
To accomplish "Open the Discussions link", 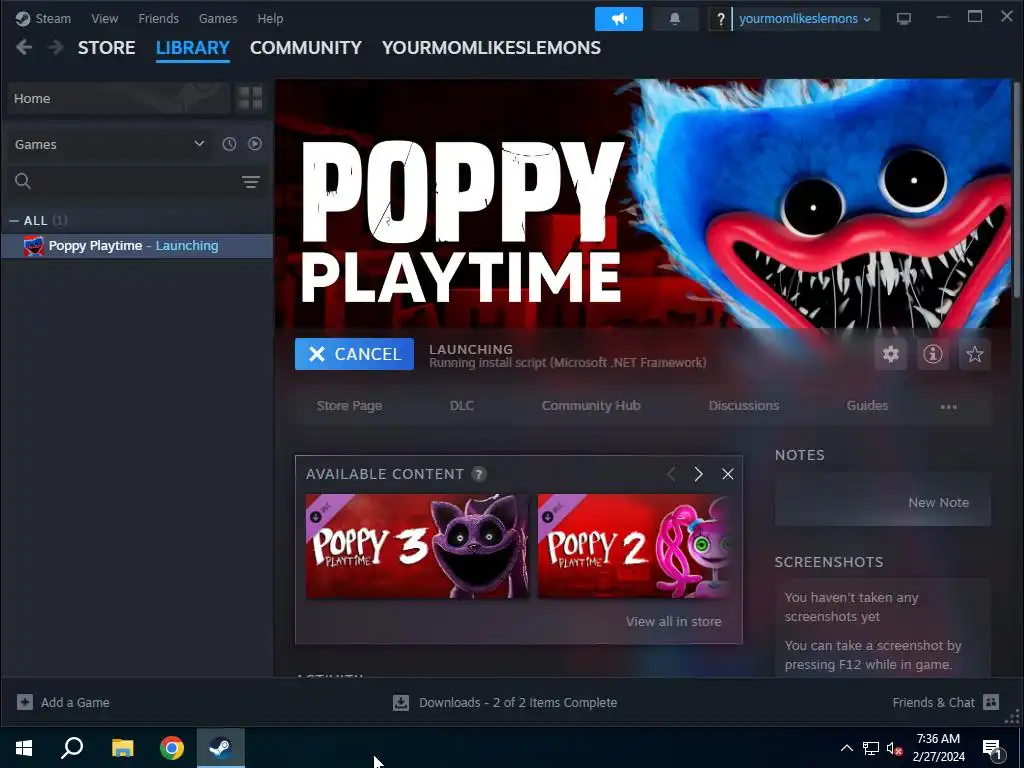I will click(744, 406).
